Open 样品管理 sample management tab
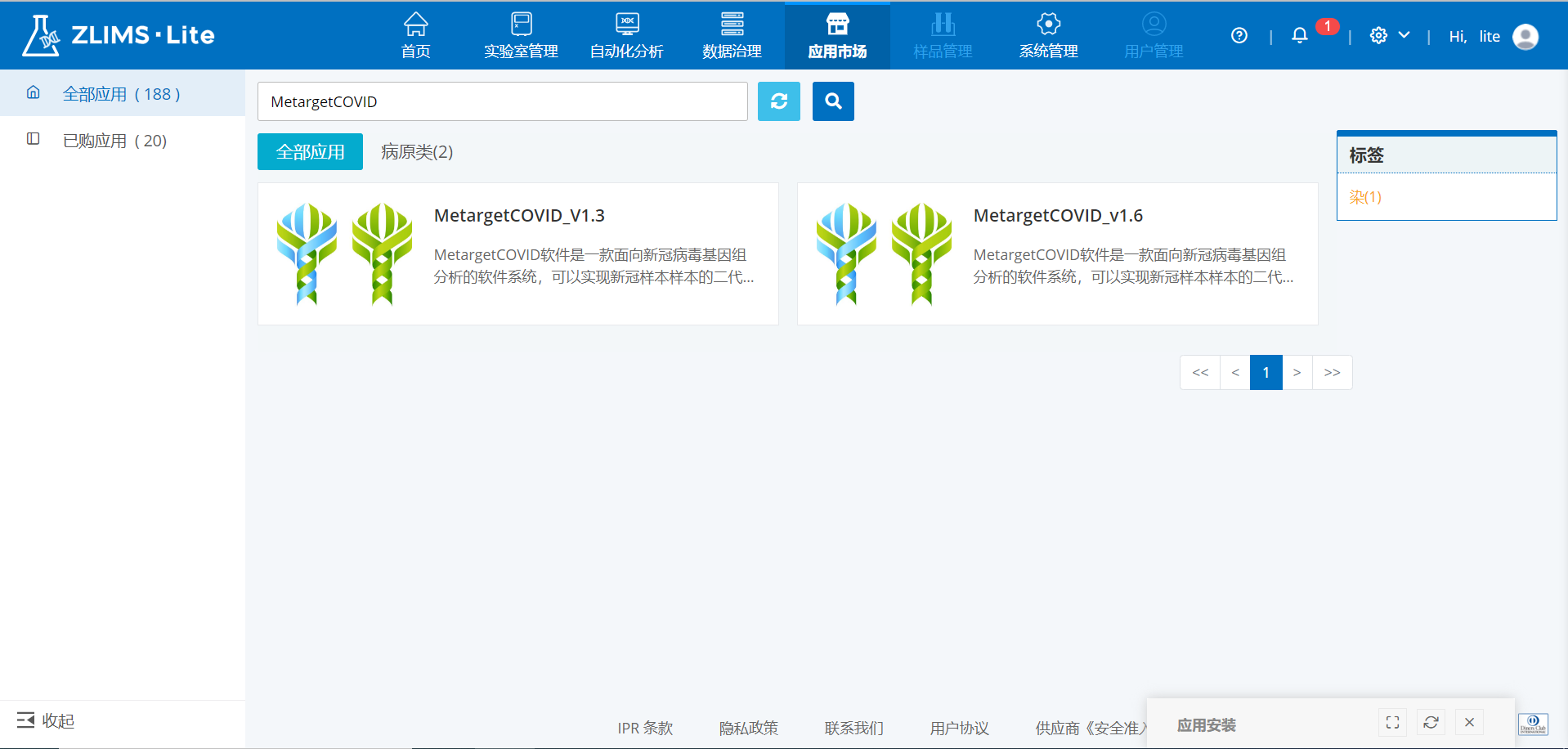The image size is (1568, 749). [943, 35]
